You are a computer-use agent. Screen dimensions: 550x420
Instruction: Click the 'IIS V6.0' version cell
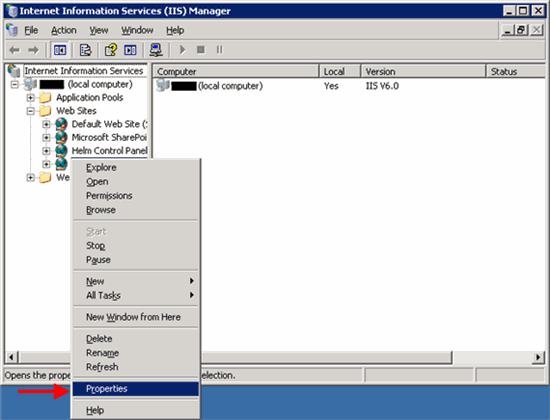[x=382, y=86]
